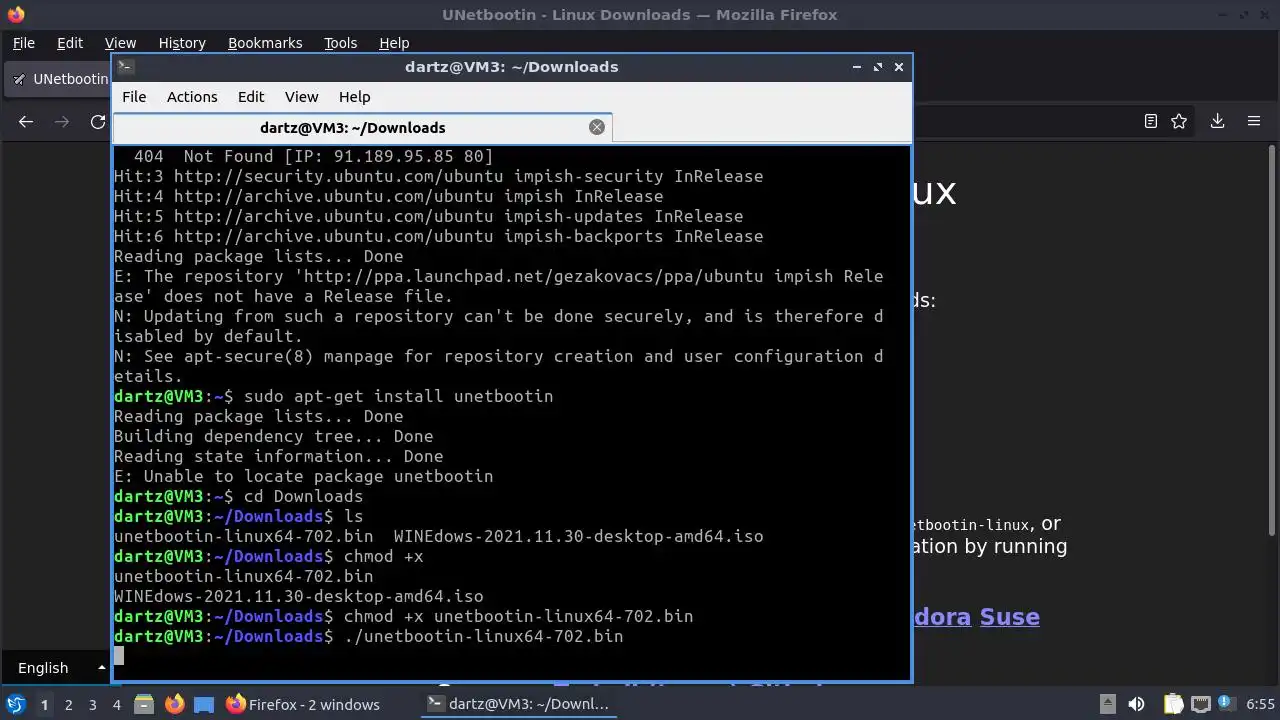The height and width of the screenshot is (720, 1280).
Task: Open the terminal's Help menu
Action: pyautogui.click(x=355, y=97)
